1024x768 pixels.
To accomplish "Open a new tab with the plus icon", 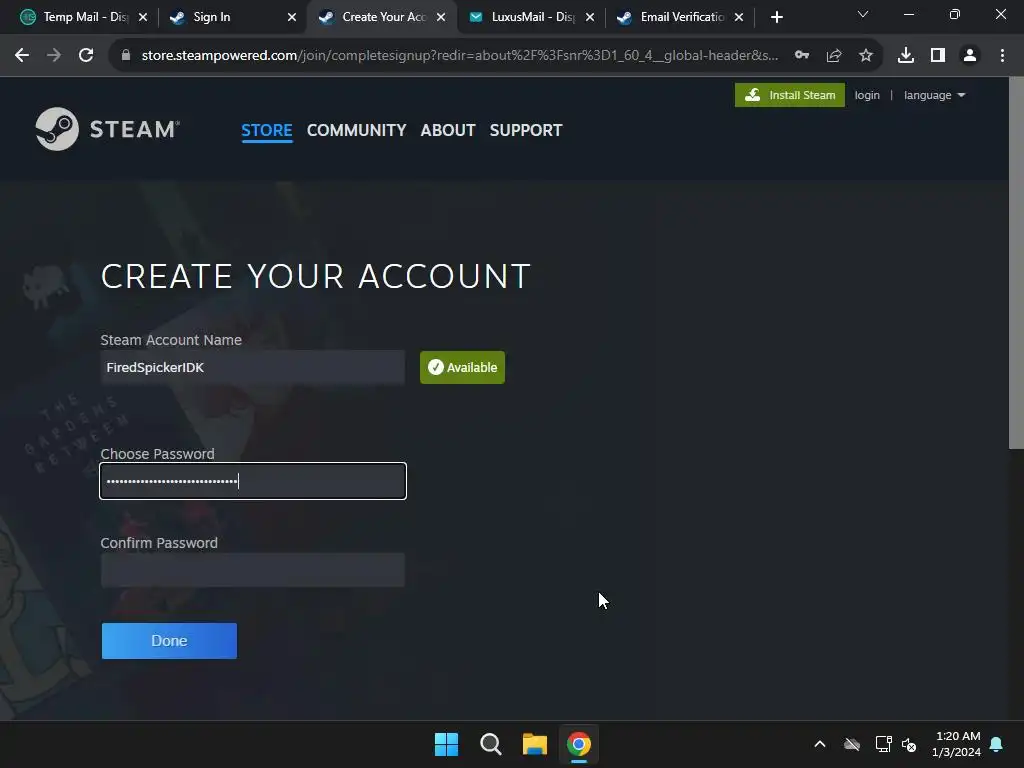I will tap(776, 17).
